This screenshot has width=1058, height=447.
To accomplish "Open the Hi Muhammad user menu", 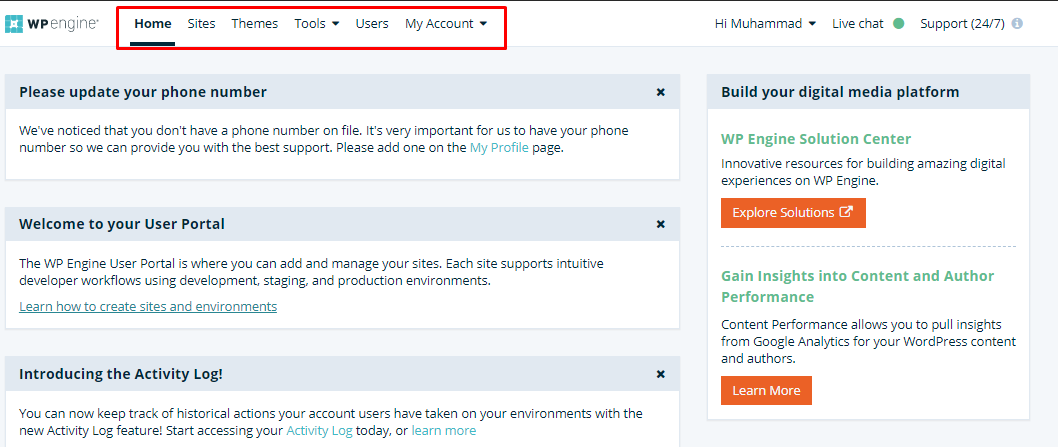I will pyautogui.click(x=765, y=24).
